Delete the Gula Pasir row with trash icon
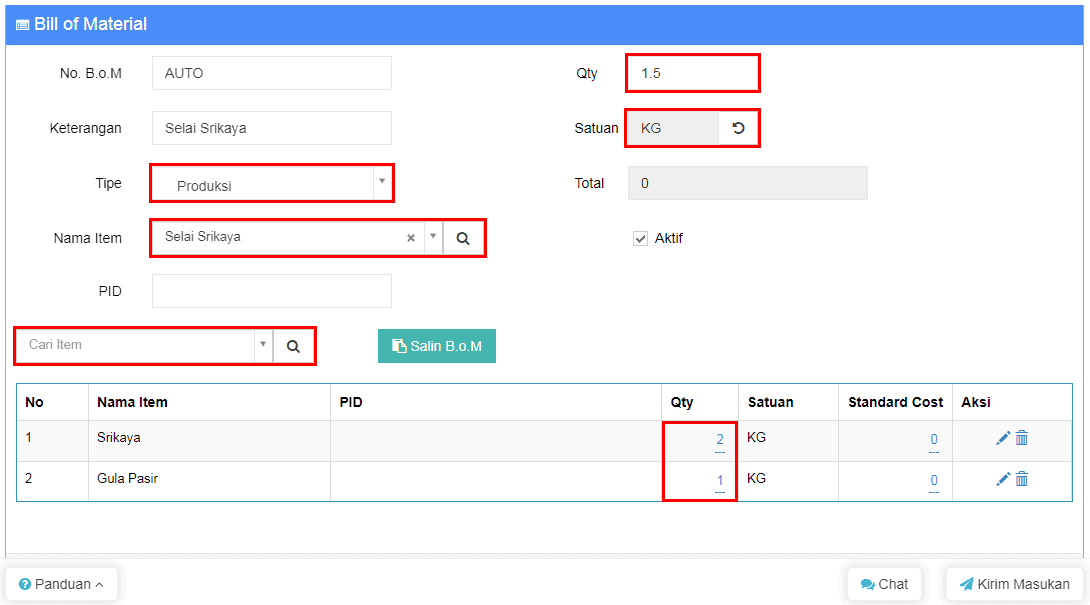1090x605 pixels. point(1022,479)
